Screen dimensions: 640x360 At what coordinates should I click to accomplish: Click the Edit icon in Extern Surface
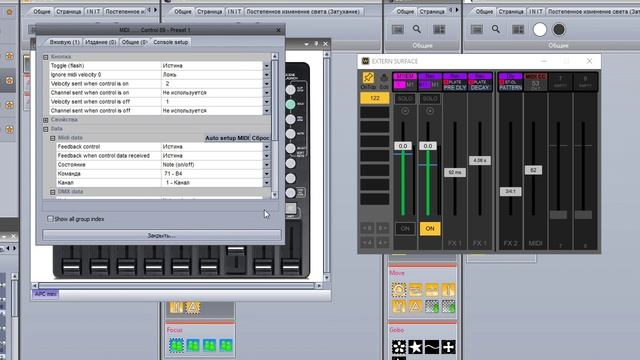click(x=384, y=78)
